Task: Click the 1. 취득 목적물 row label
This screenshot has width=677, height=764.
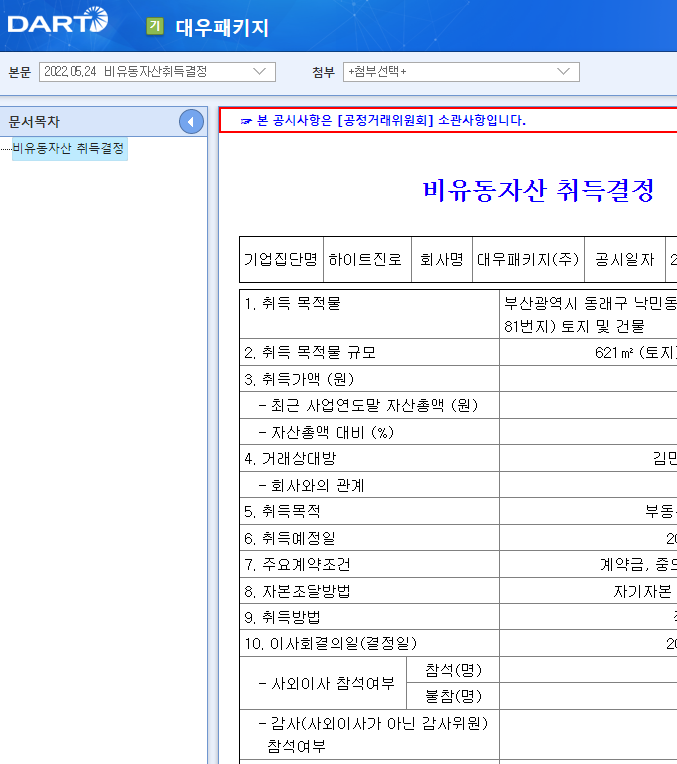Action: 292,304
